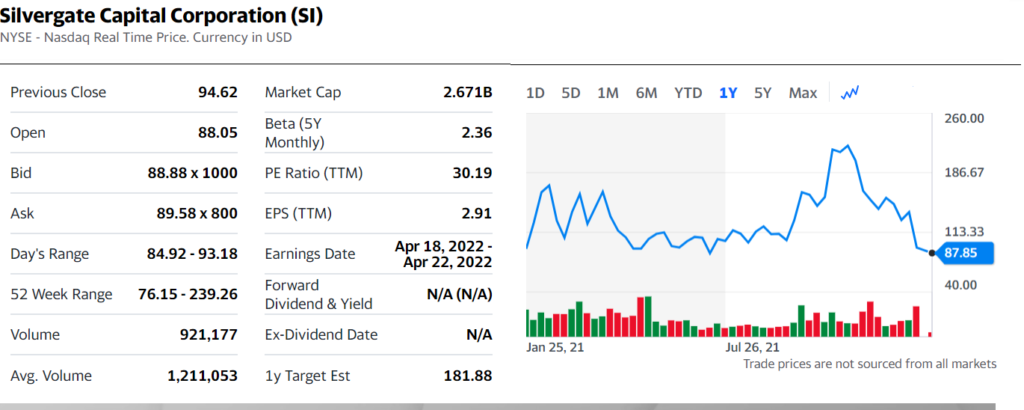
Task: Click the 40.00 price axis label
Action: point(959,285)
